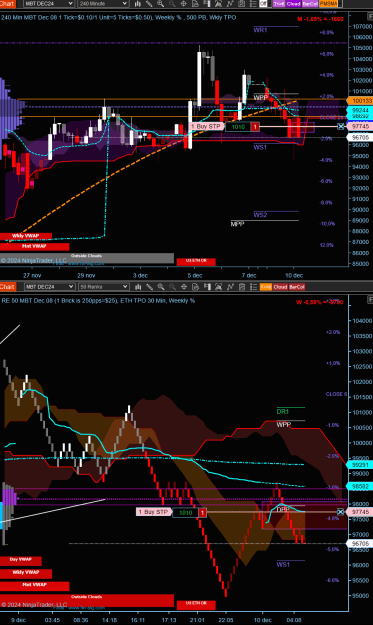This screenshot has width=373, height=625.
Task: Open properties list icon in bottom chart toolbar
Action: pos(253,287)
